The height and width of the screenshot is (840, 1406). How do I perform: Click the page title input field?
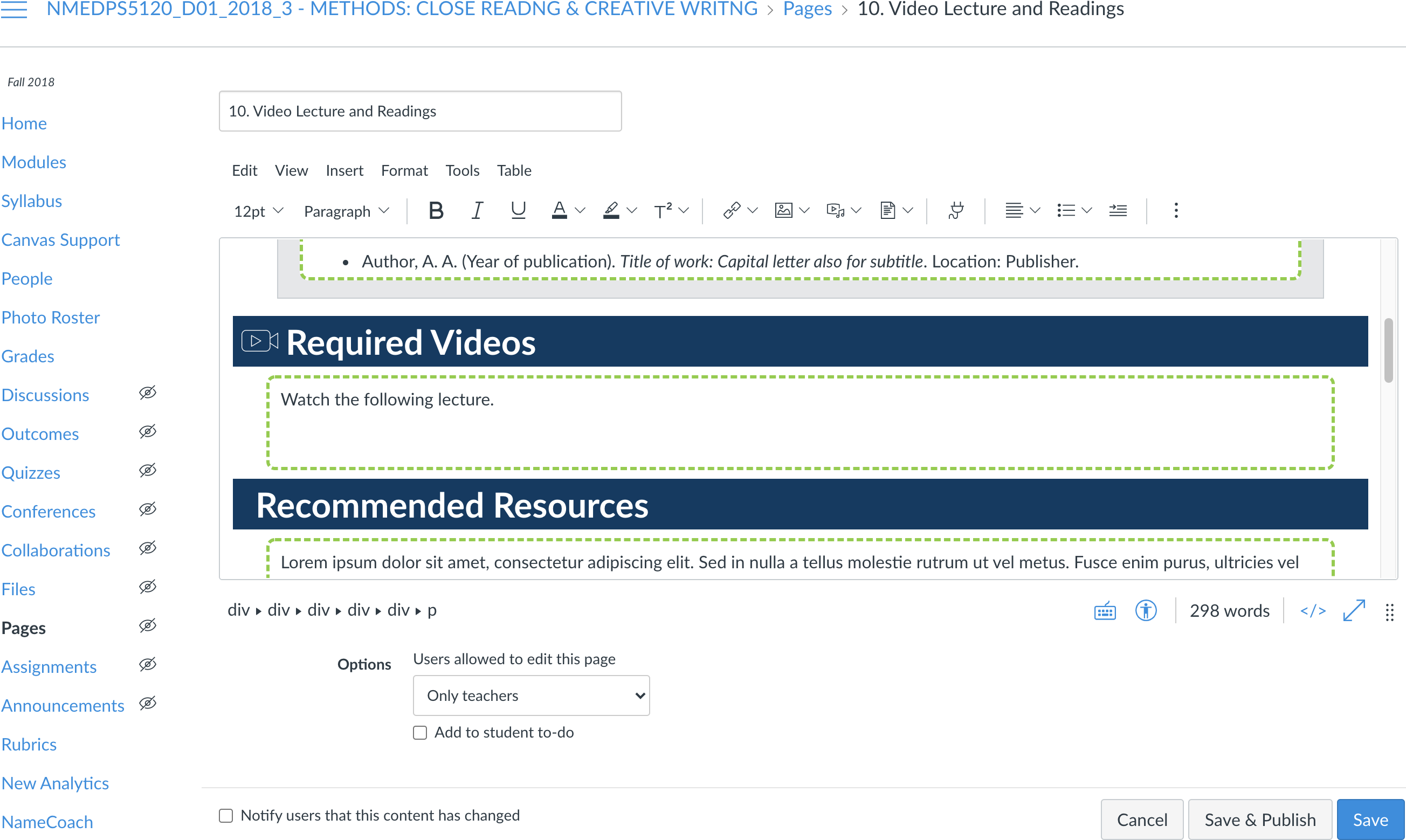click(x=420, y=111)
